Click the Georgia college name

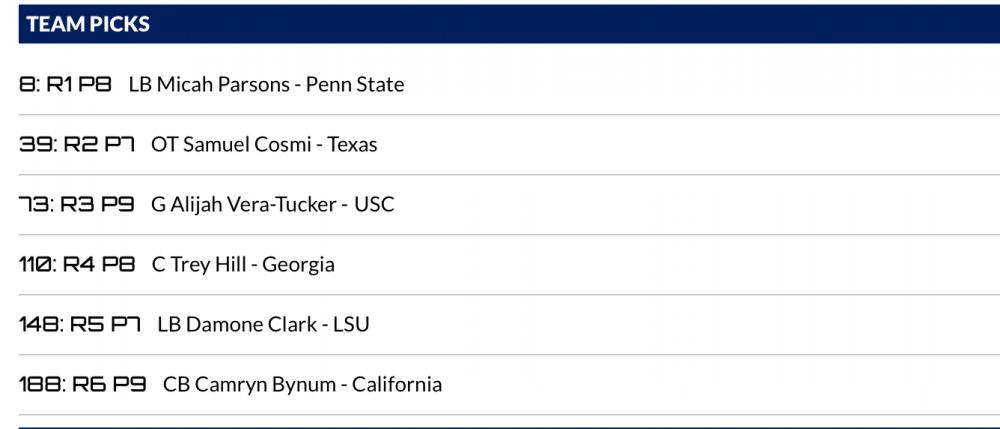(298, 265)
